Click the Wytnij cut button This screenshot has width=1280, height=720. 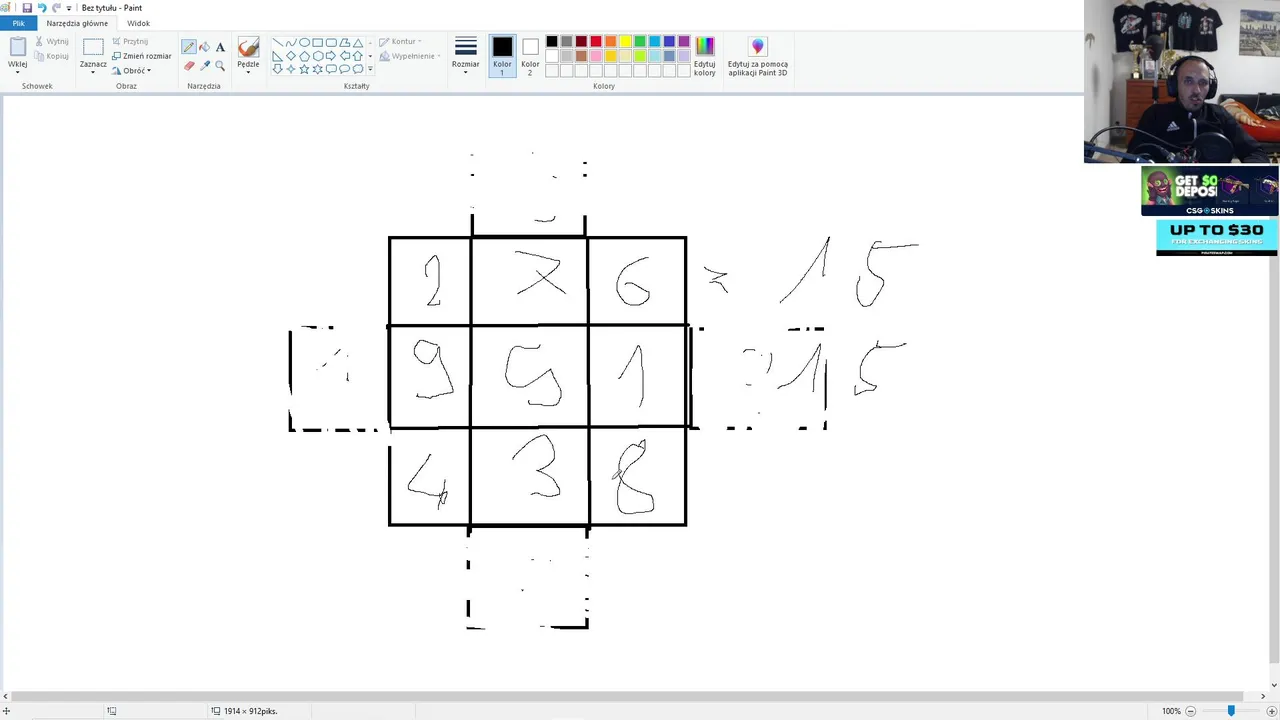52,41
